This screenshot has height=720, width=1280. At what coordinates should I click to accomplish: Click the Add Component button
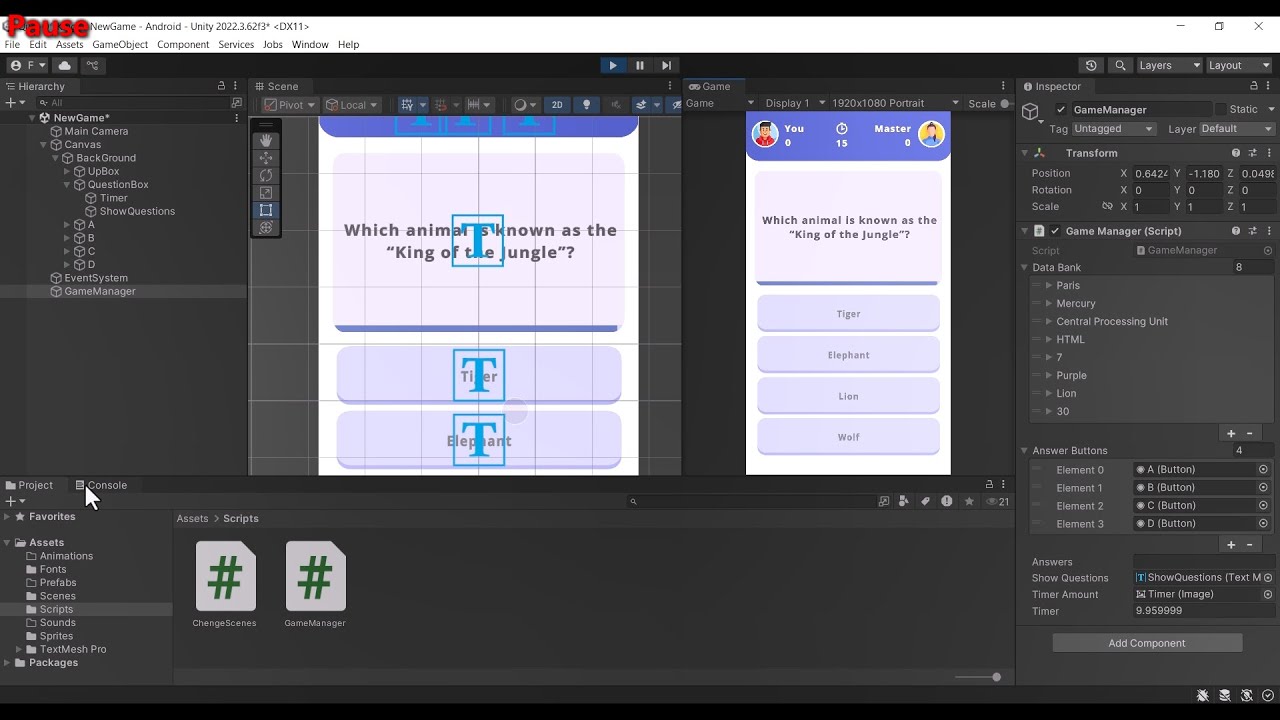(1147, 643)
